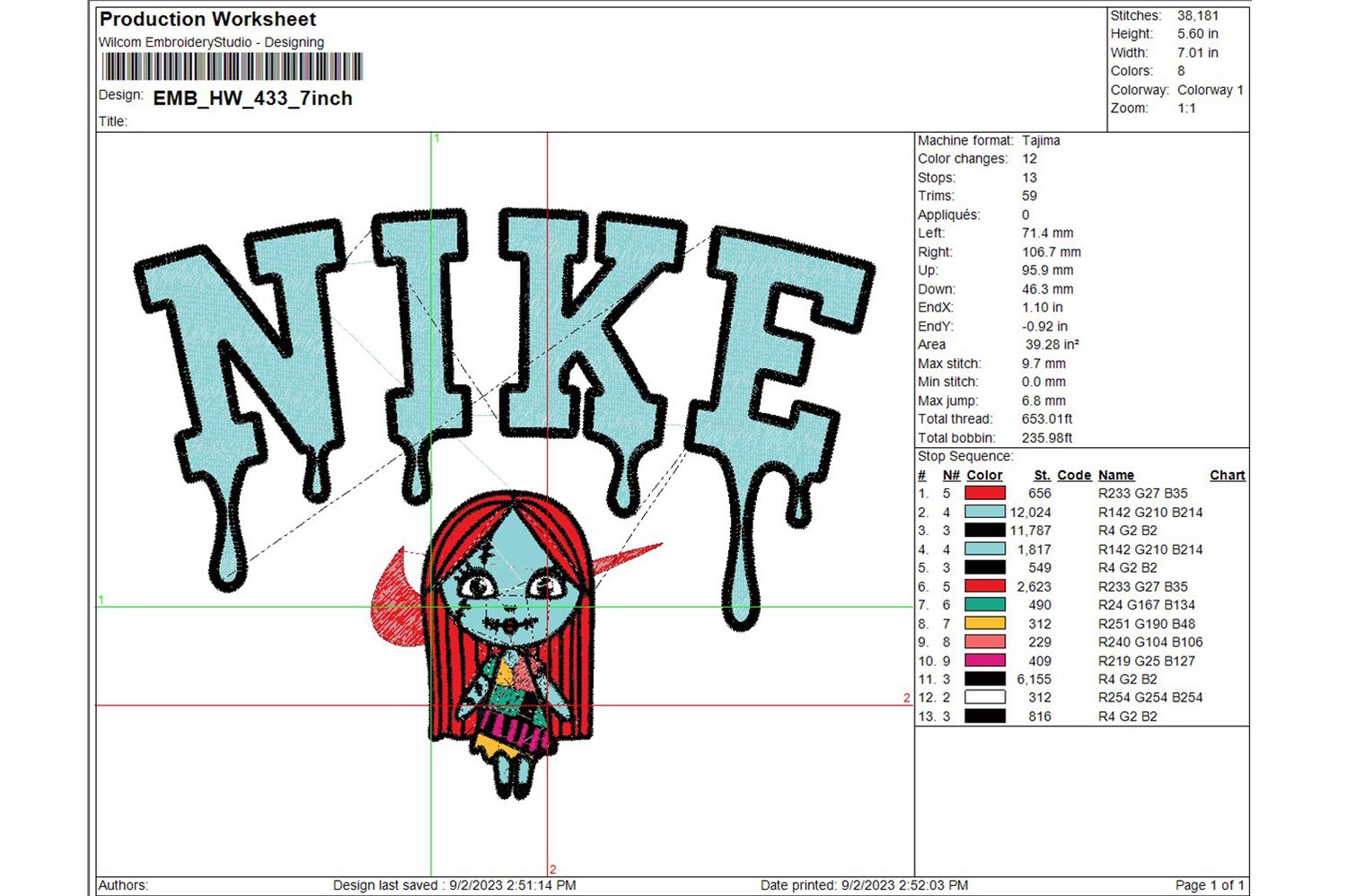Click the Down value '46.3 mm'
1347x896 pixels.
[x=1047, y=289]
